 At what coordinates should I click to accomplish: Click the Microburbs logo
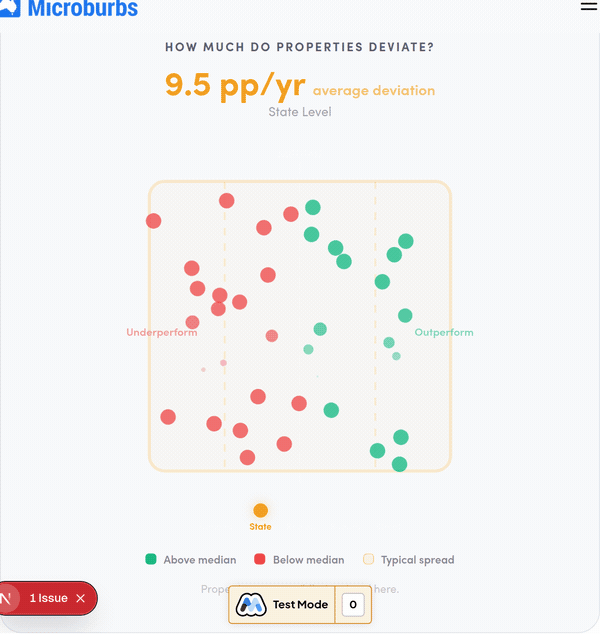70,9
